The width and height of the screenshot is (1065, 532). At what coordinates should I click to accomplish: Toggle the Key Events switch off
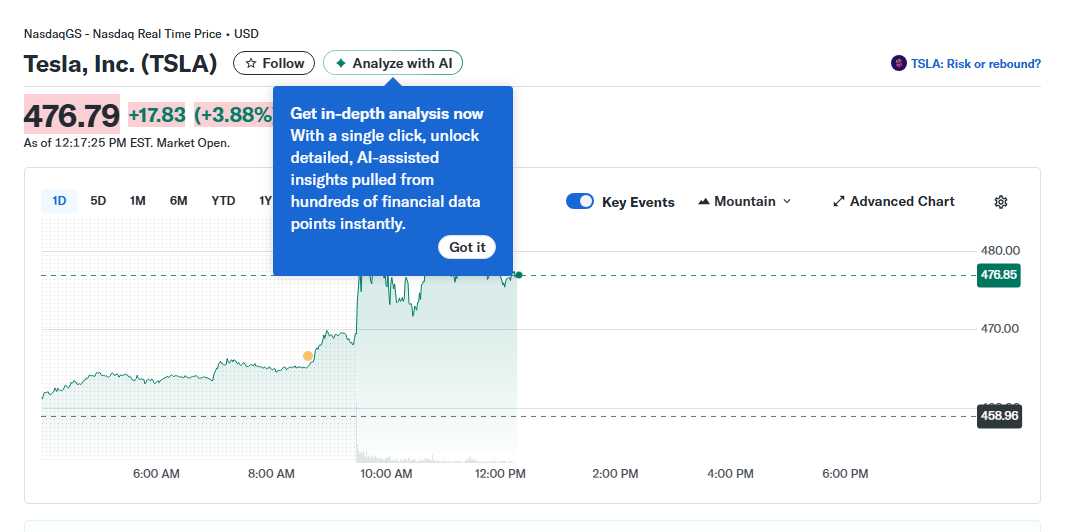click(x=580, y=201)
